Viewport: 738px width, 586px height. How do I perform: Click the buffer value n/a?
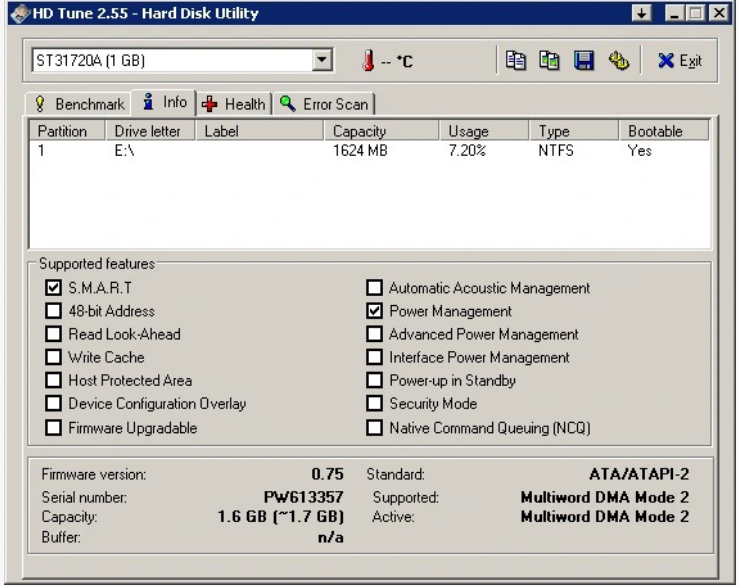pos(331,538)
